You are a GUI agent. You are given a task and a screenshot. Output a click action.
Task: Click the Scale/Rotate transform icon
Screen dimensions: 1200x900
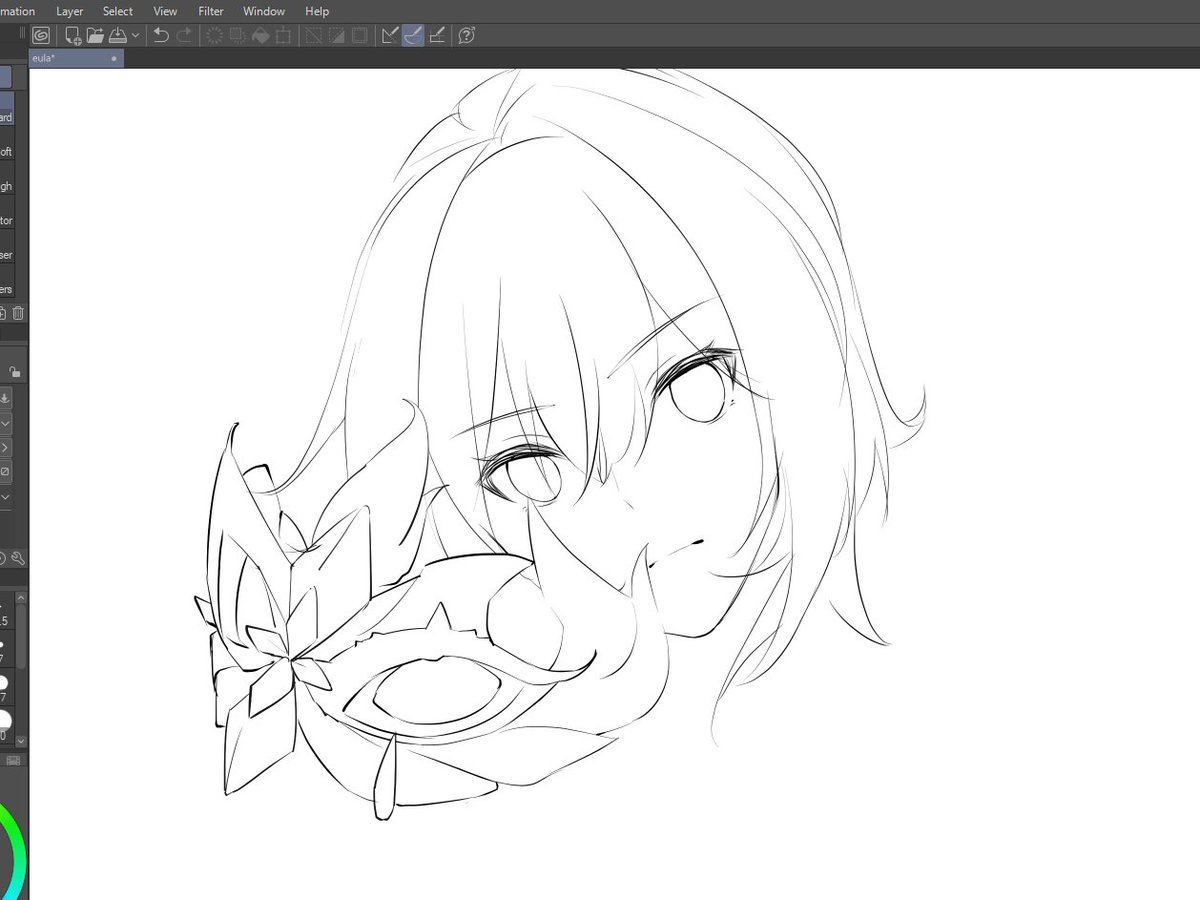coord(283,35)
